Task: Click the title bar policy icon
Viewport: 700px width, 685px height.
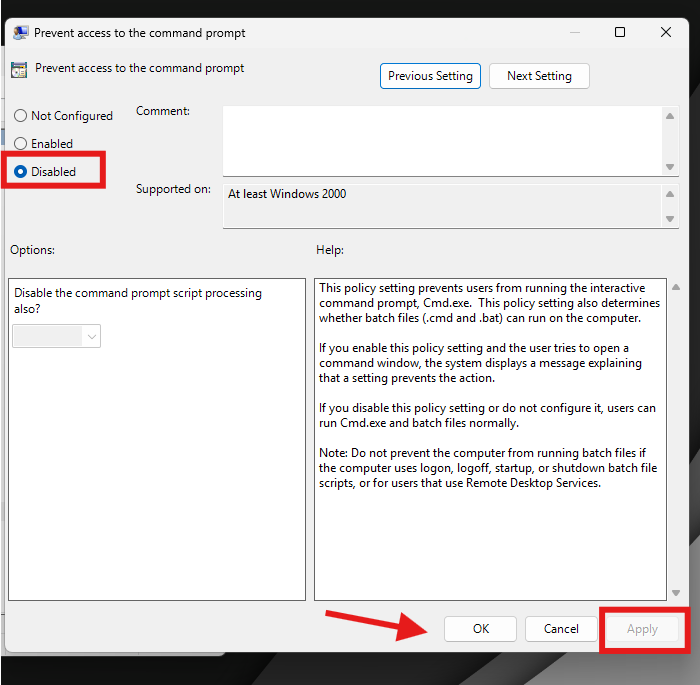Action: tap(21, 33)
